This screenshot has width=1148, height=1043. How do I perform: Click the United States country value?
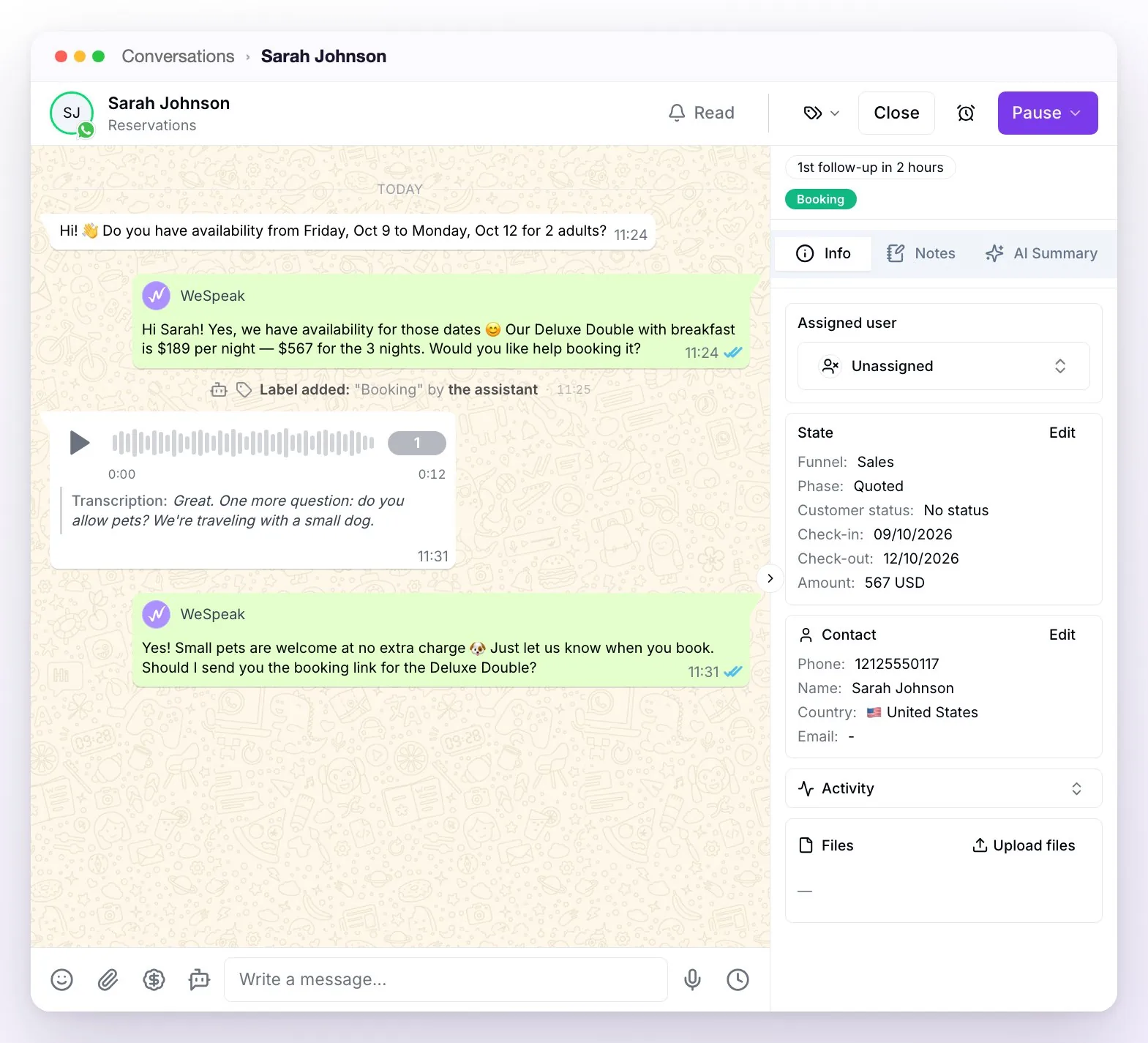click(x=922, y=712)
